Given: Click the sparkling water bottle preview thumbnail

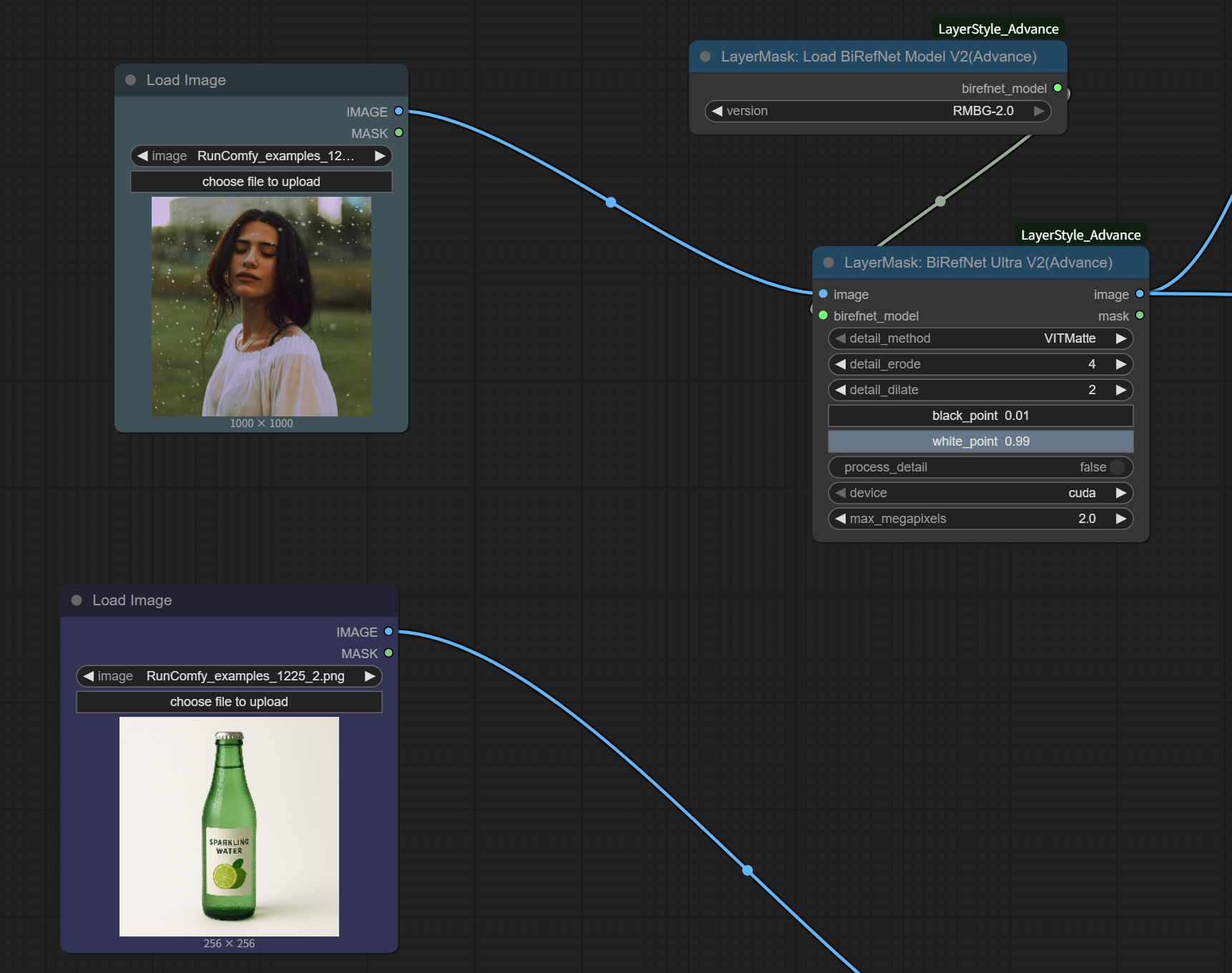Looking at the screenshot, I should click(x=229, y=826).
